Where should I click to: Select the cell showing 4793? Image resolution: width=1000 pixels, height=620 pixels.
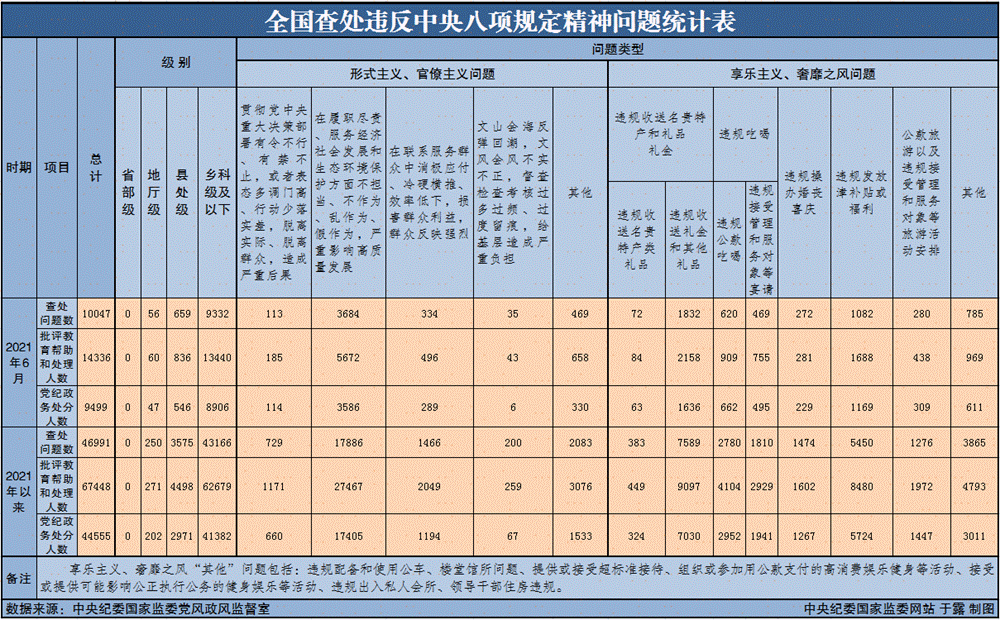(974, 486)
